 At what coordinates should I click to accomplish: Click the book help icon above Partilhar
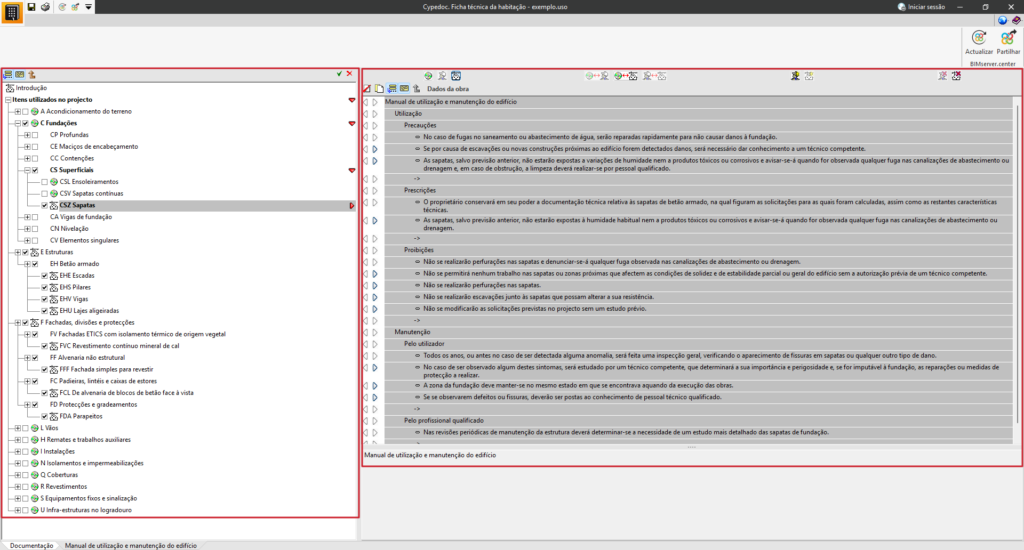[x=1016, y=20]
